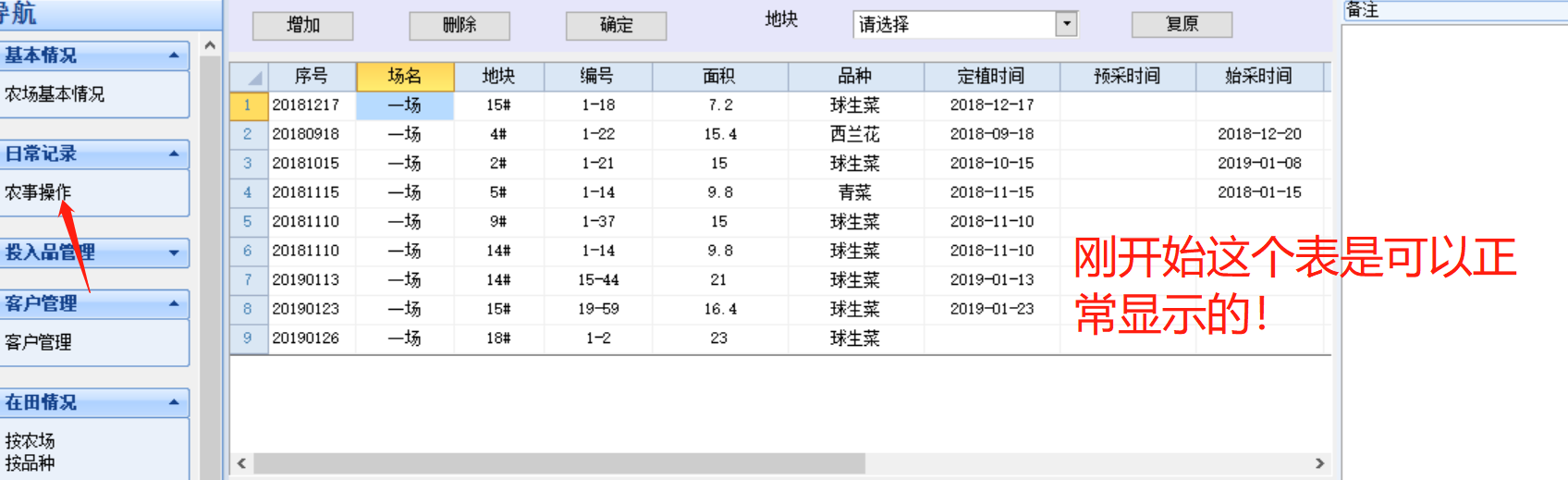Screen dimensions: 1568x480
Task: Click 18# plot cell
Action: (498, 338)
